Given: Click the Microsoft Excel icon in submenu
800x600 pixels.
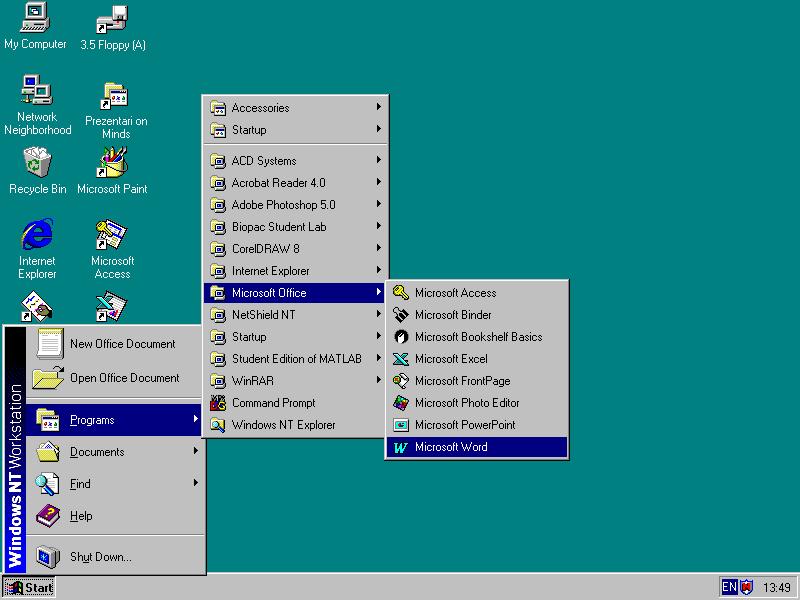Looking at the screenshot, I should 401,359.
